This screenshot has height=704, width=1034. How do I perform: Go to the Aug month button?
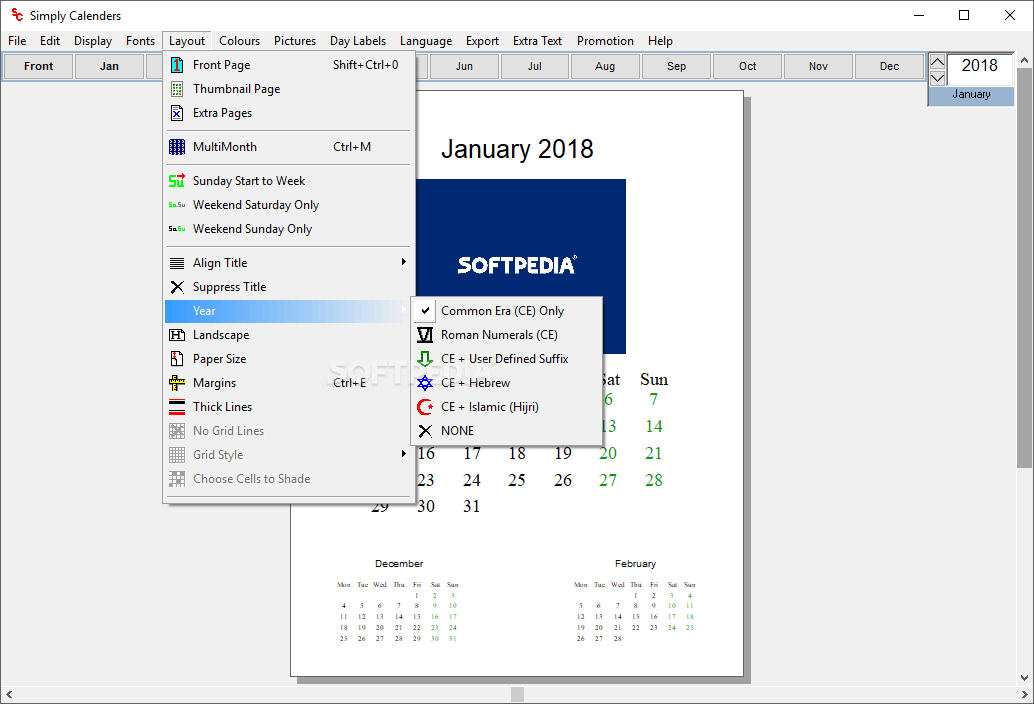[605, 66]
